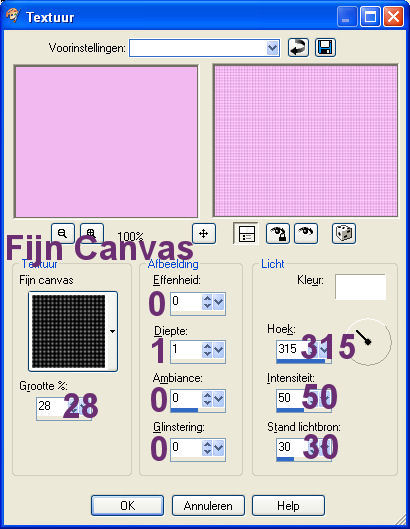Click the Help button
410x529 pixels.
[x=288, y=505]
